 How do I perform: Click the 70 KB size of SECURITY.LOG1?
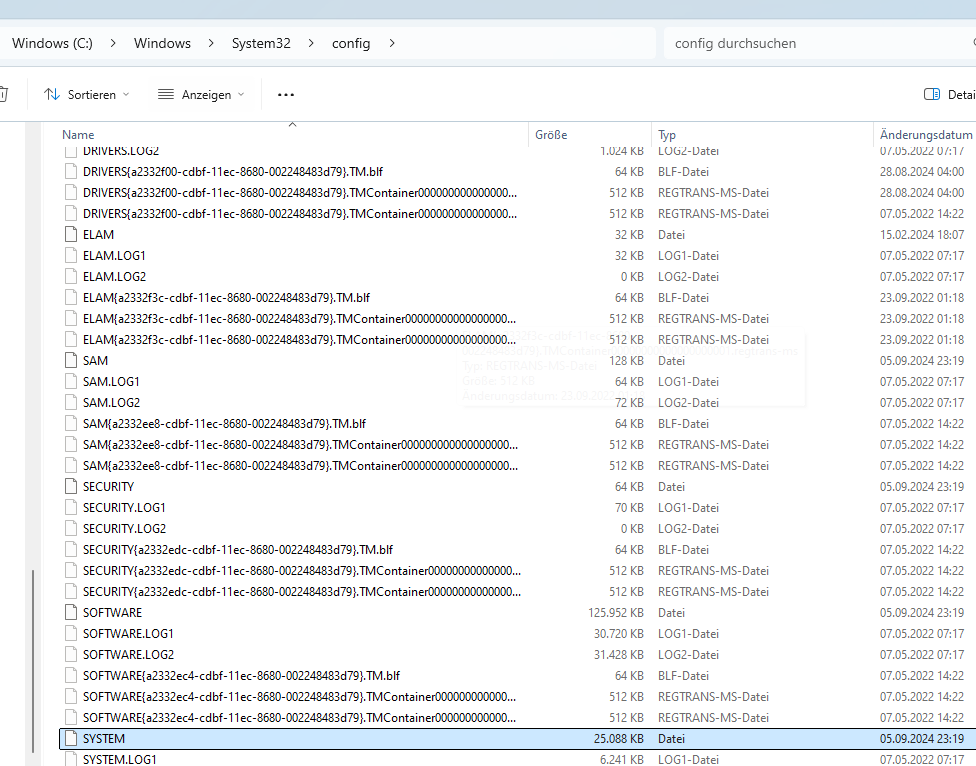pos(629,508)
